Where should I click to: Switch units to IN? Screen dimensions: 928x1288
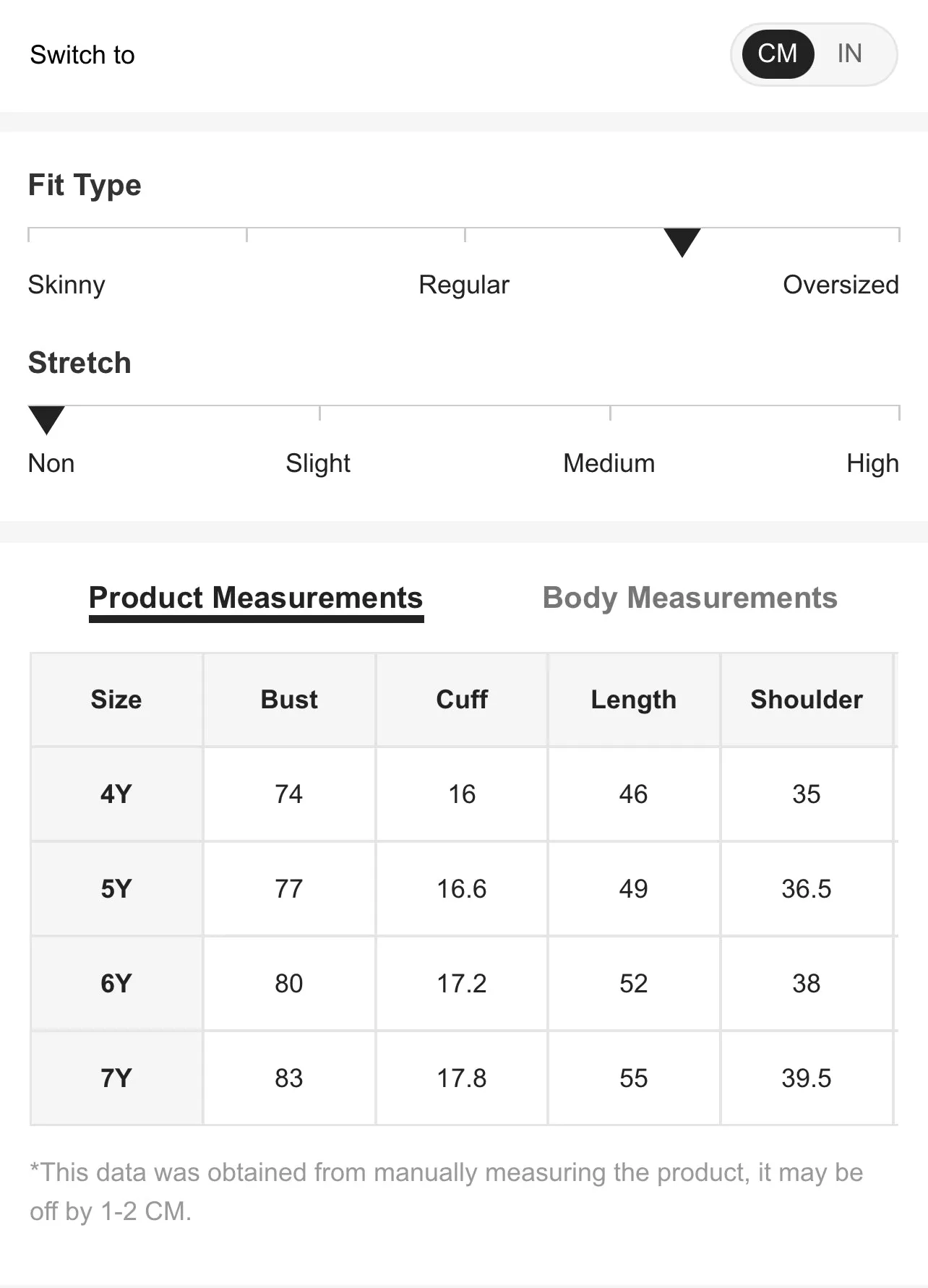[849, 53]
